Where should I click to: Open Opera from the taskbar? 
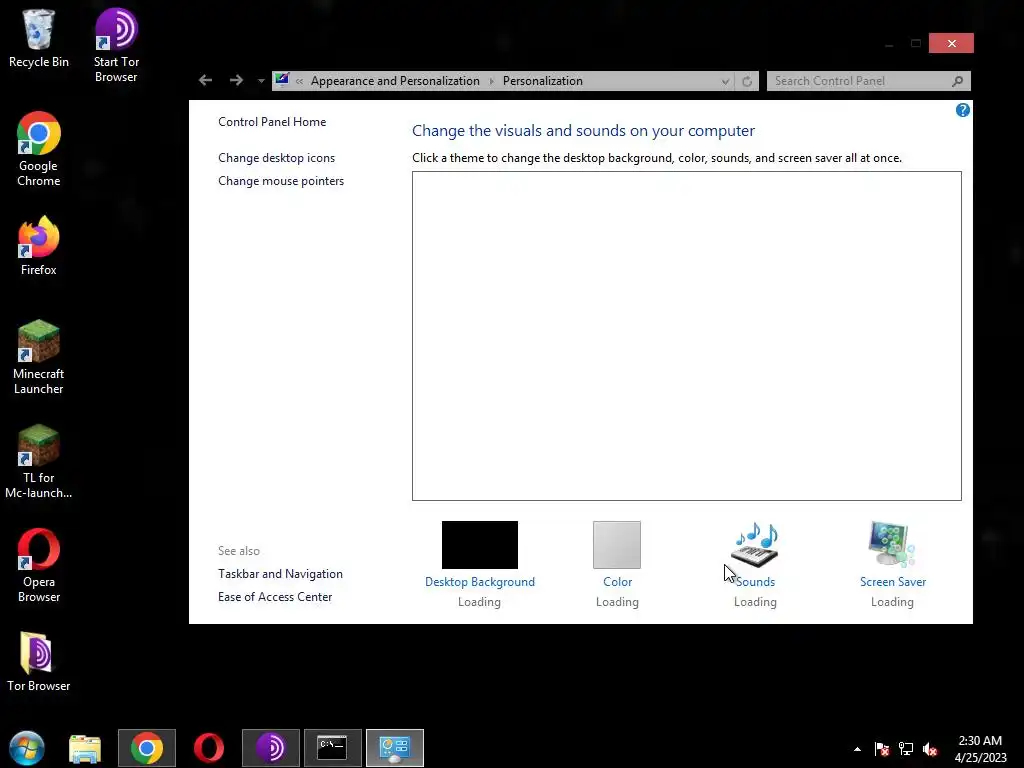click(x=209, y=748)
